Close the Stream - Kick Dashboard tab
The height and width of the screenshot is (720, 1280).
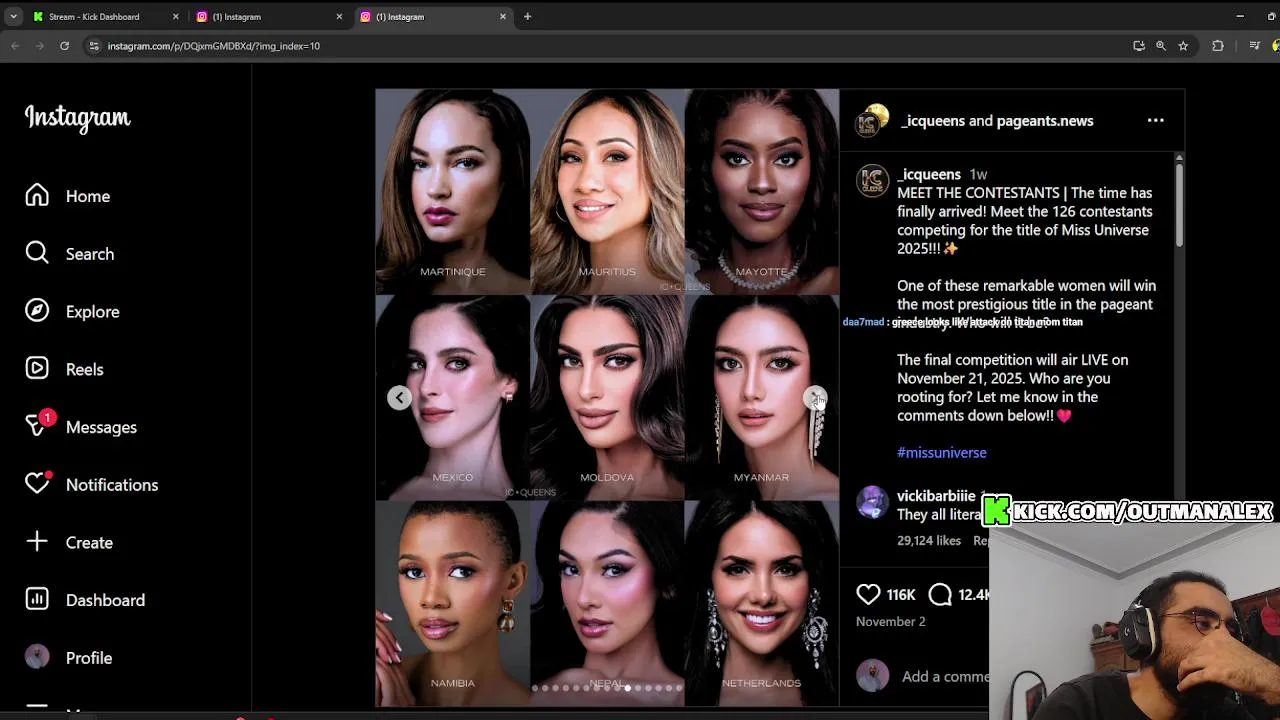point(175,16)
